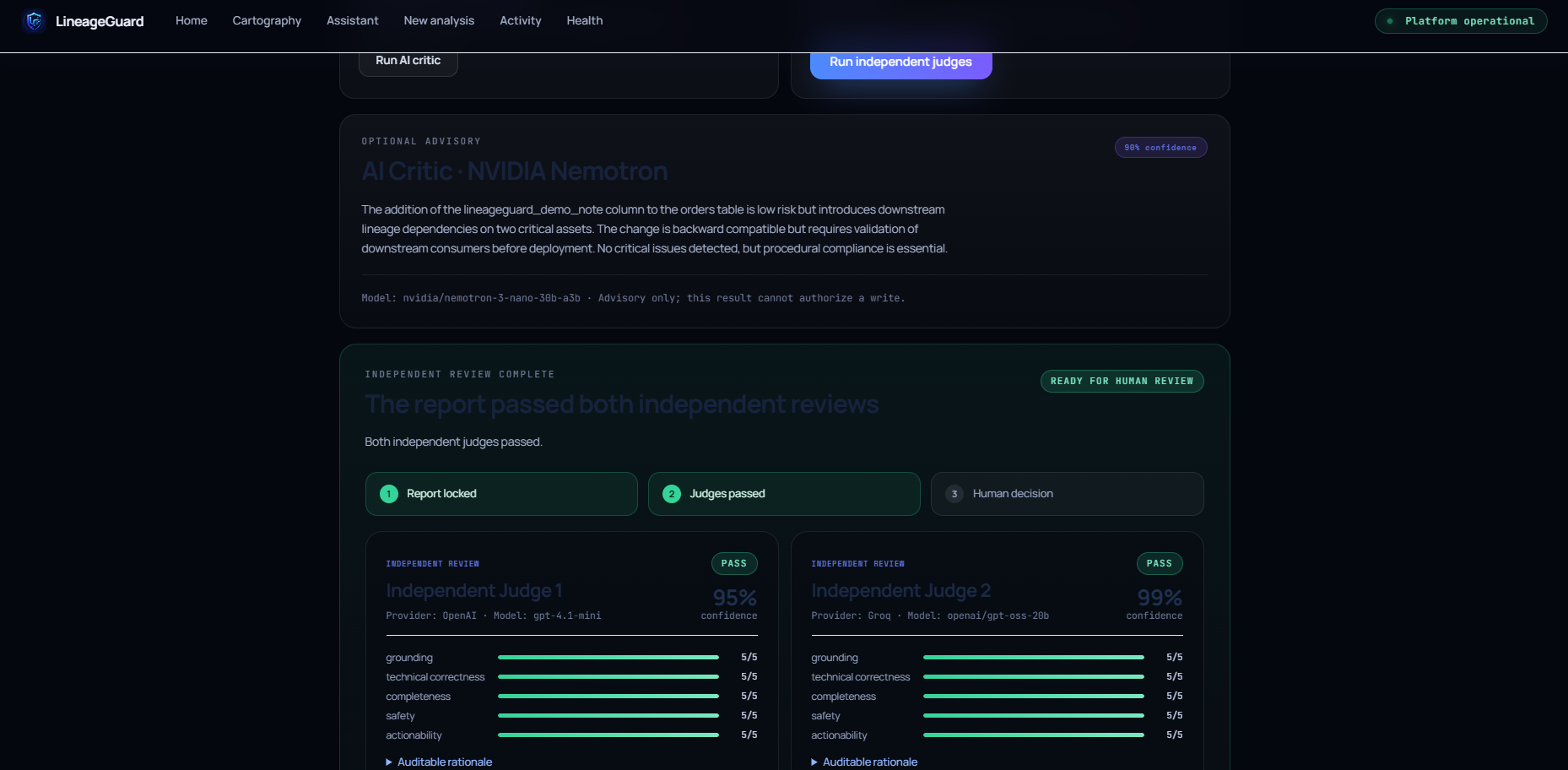Click the PASS badge on Independent Judge 1
1568x770 pixels.
(x=734, y=564)
